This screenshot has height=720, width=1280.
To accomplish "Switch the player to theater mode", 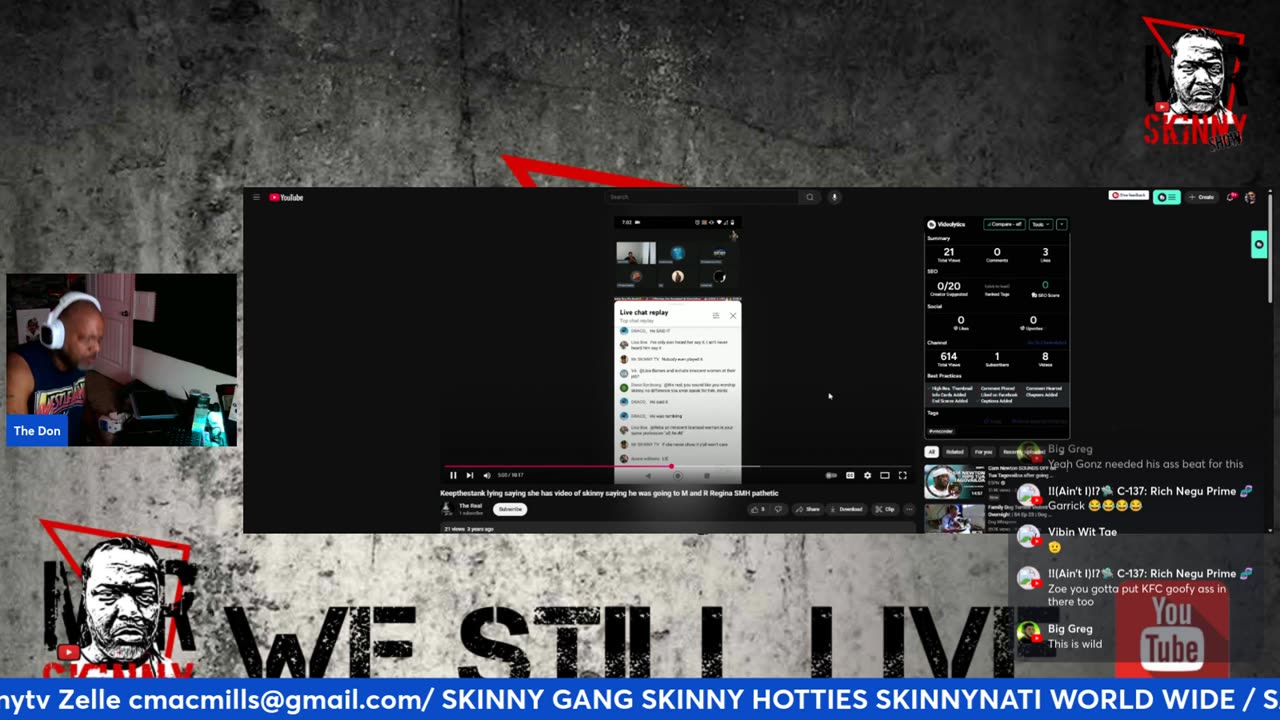I will point(885,475).
